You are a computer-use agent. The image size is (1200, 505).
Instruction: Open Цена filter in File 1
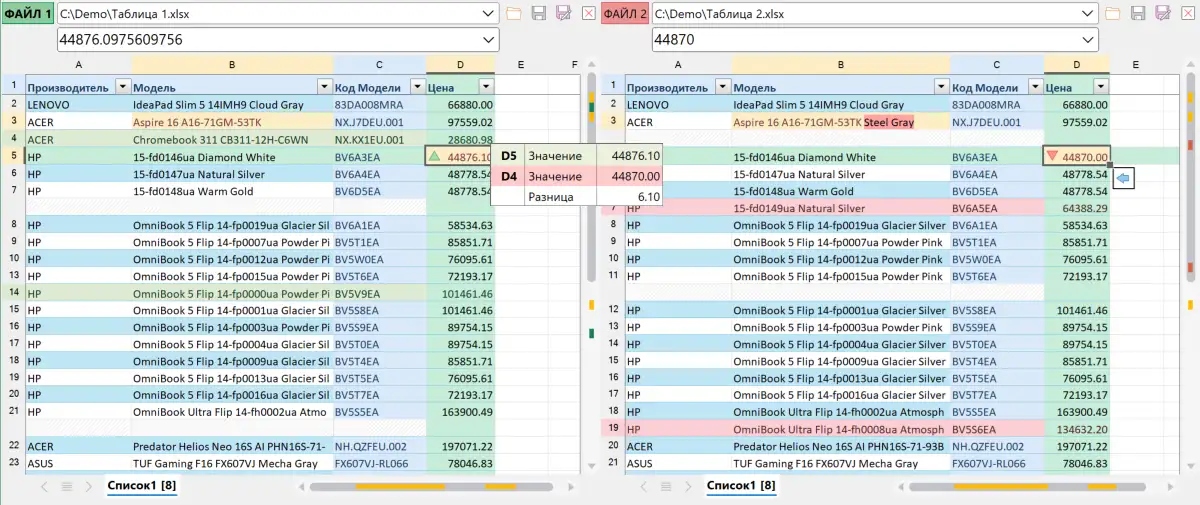[x=486, y=87]
